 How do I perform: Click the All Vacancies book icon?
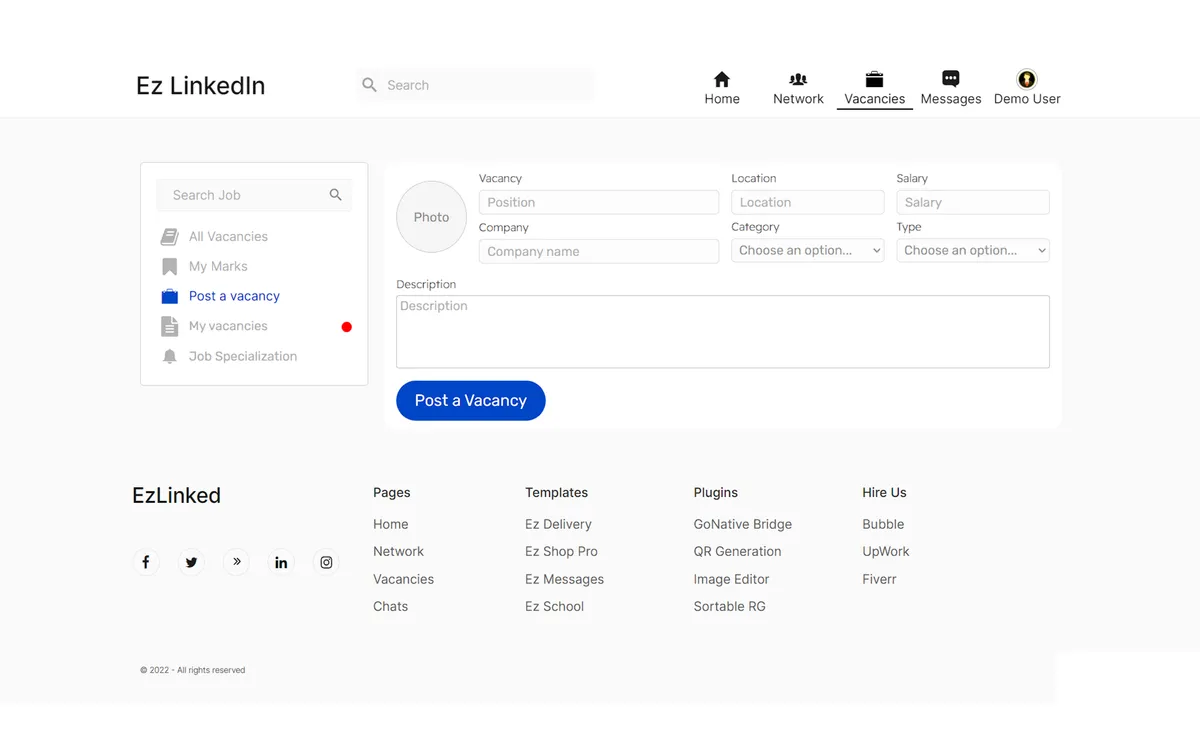pos(170,237)
